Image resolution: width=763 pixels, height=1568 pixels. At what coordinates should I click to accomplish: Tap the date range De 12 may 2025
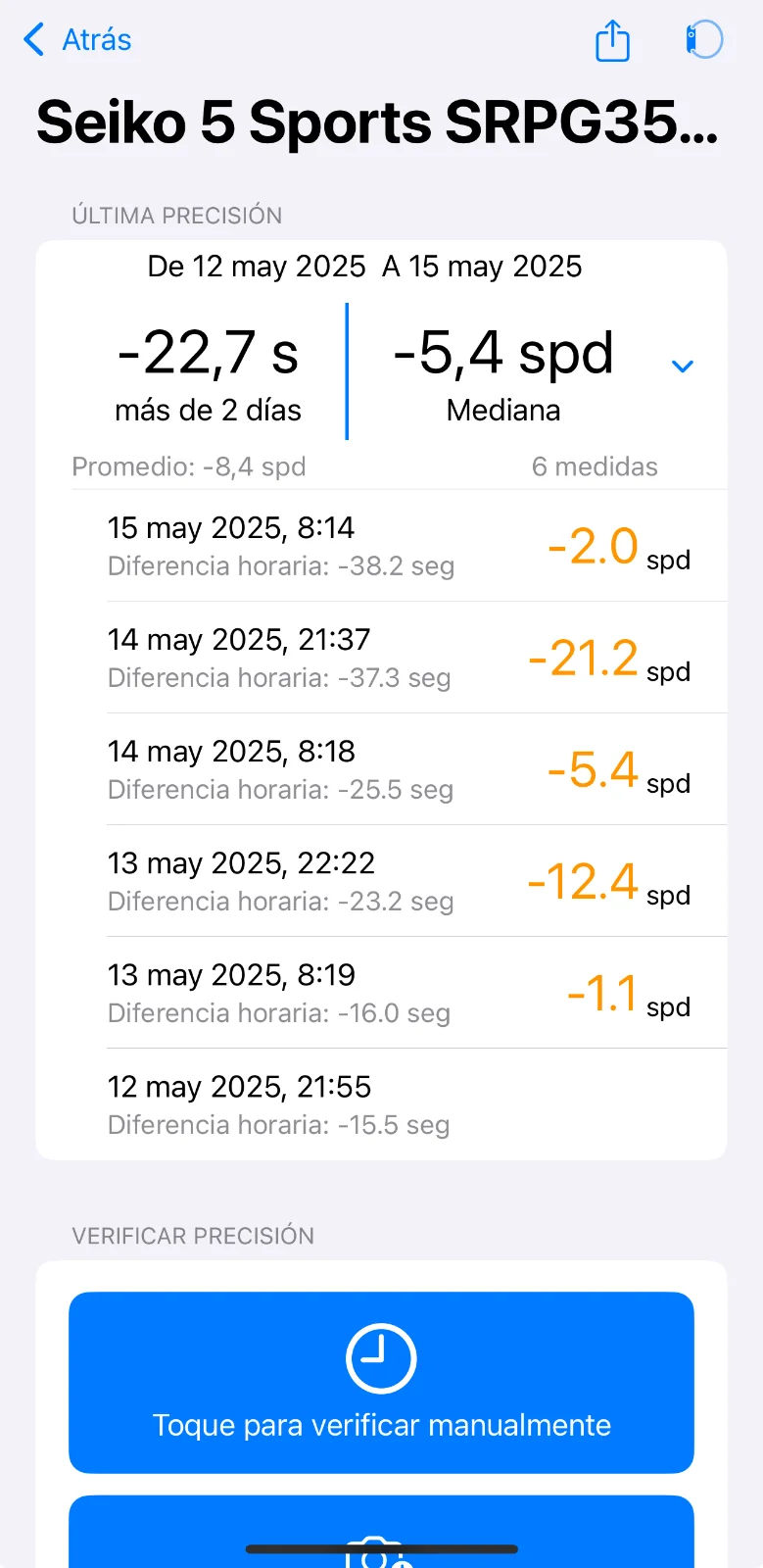point(257,267)
